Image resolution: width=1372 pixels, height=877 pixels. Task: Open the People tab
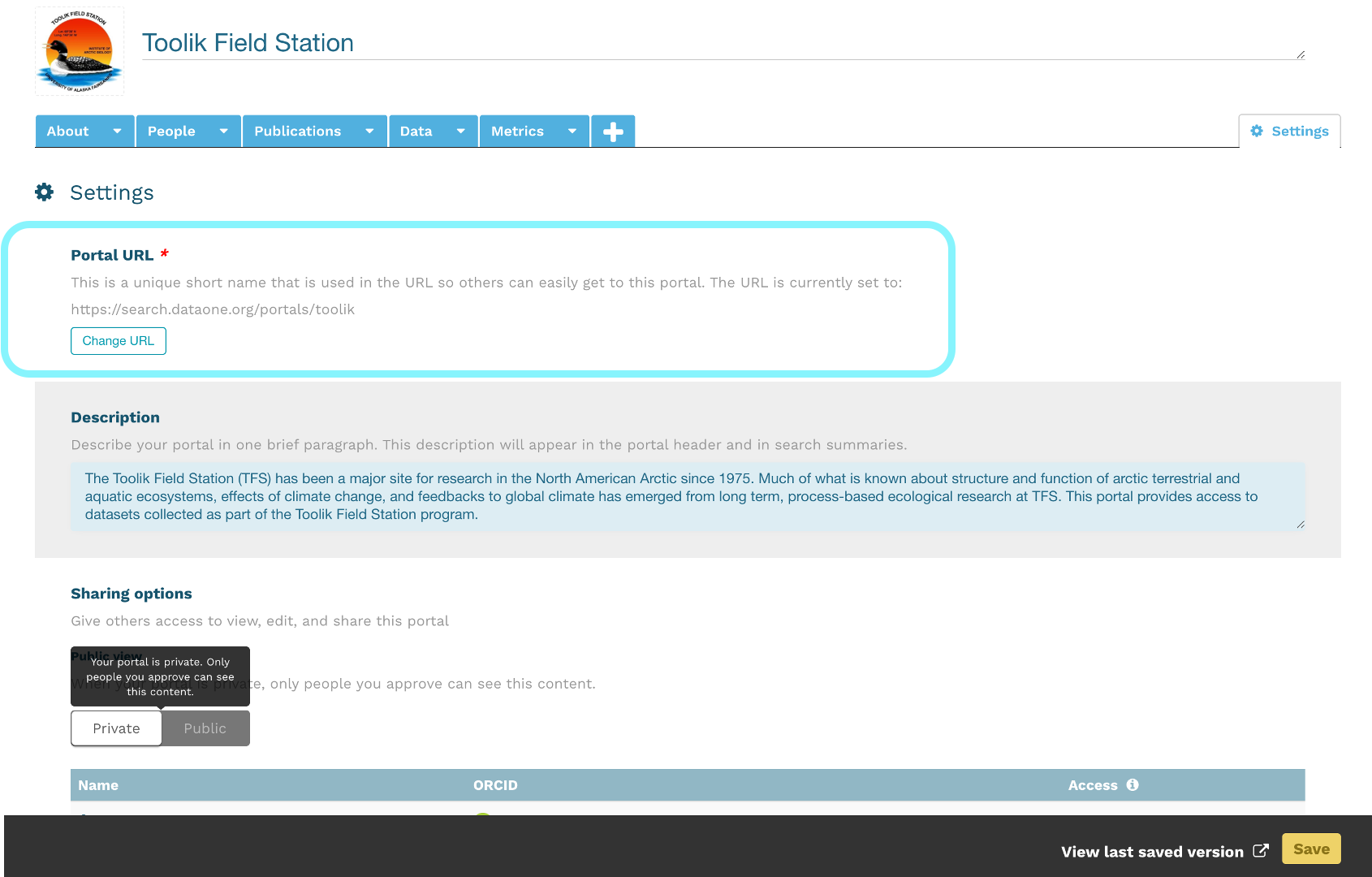point(171,131)
